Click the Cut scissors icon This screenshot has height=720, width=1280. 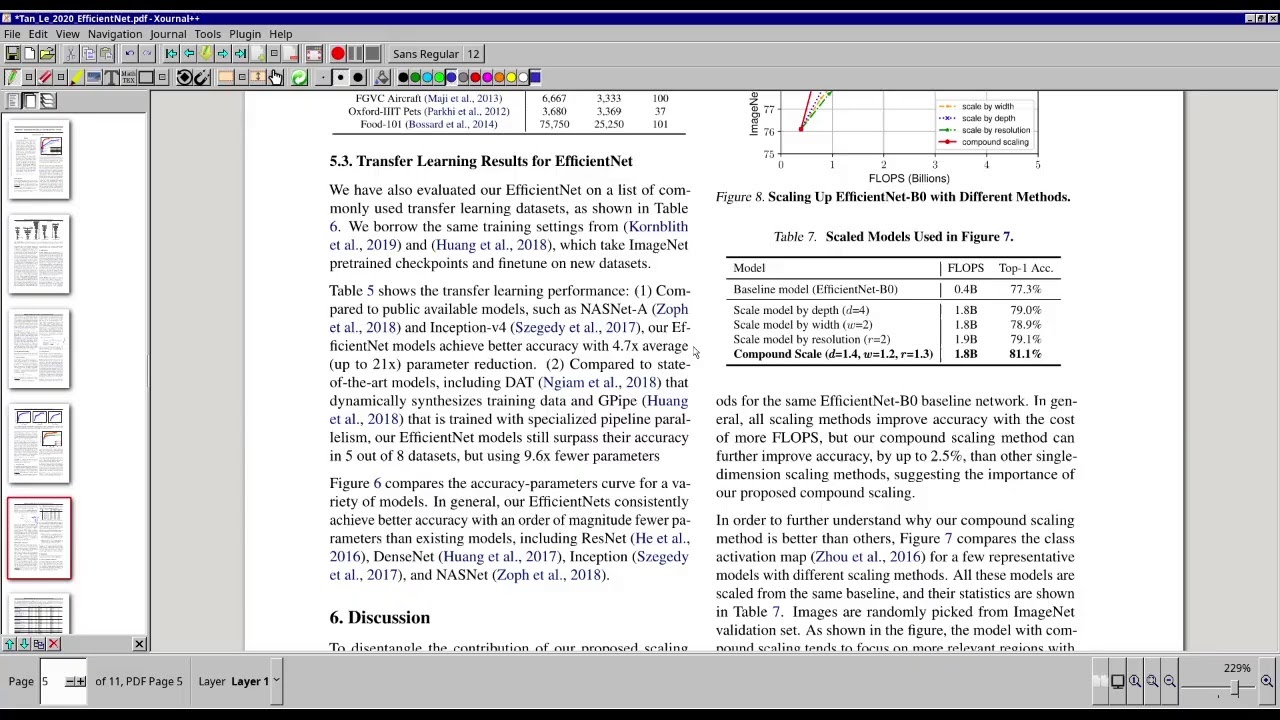click(x=70, y=54)
